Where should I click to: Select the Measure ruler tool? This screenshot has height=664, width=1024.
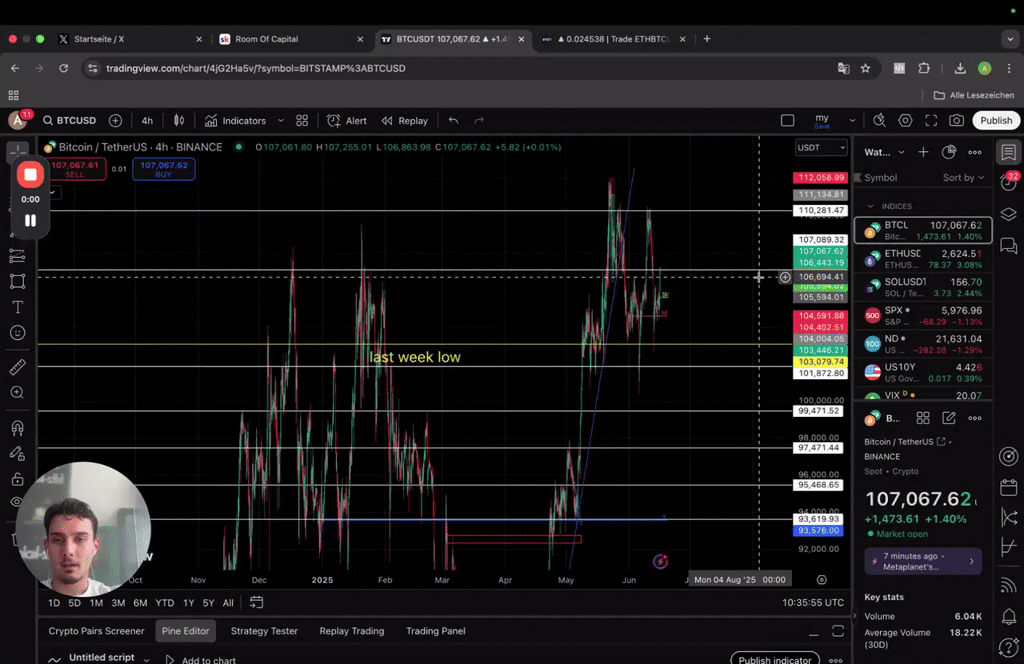18,367
